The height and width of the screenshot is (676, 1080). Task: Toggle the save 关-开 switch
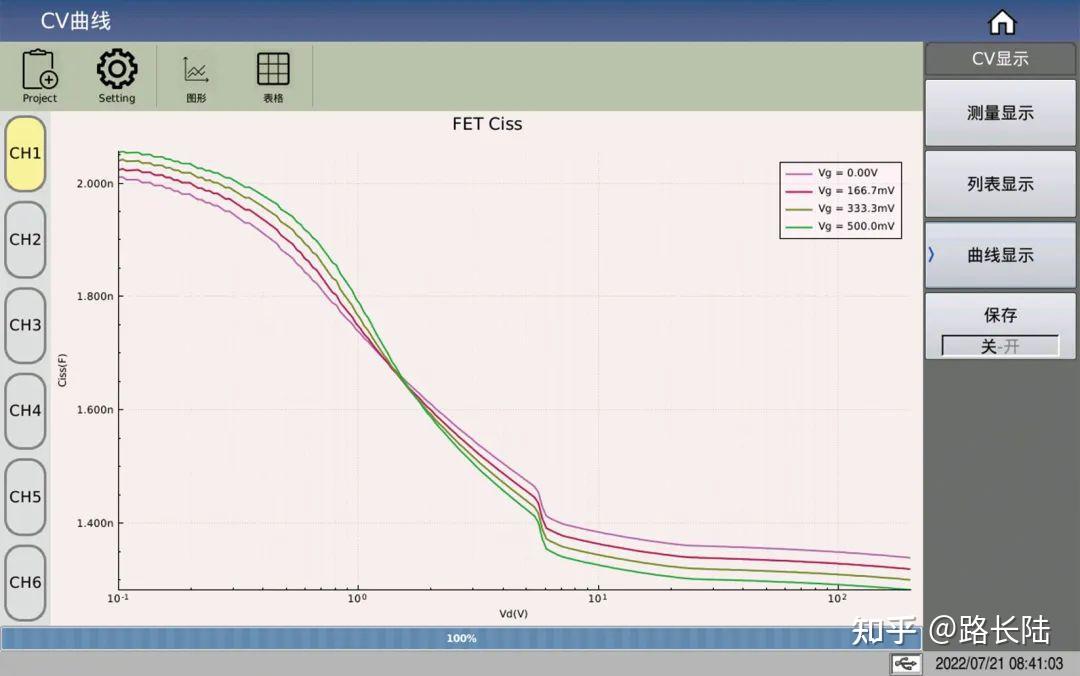[x=1000, y=346]
